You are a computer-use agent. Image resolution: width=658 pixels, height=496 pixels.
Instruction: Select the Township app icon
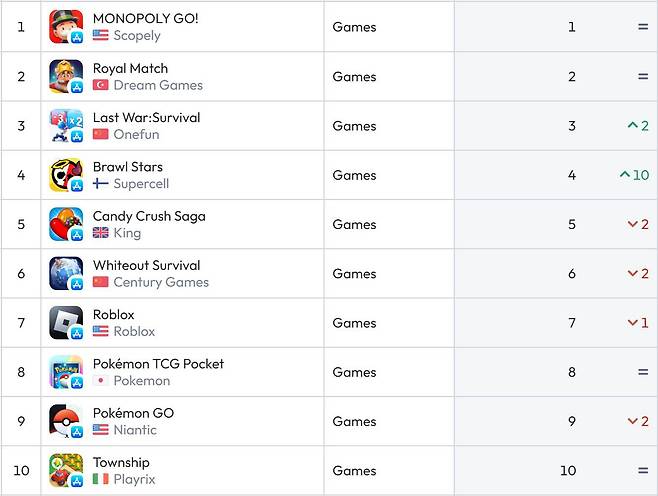(66, 471)
